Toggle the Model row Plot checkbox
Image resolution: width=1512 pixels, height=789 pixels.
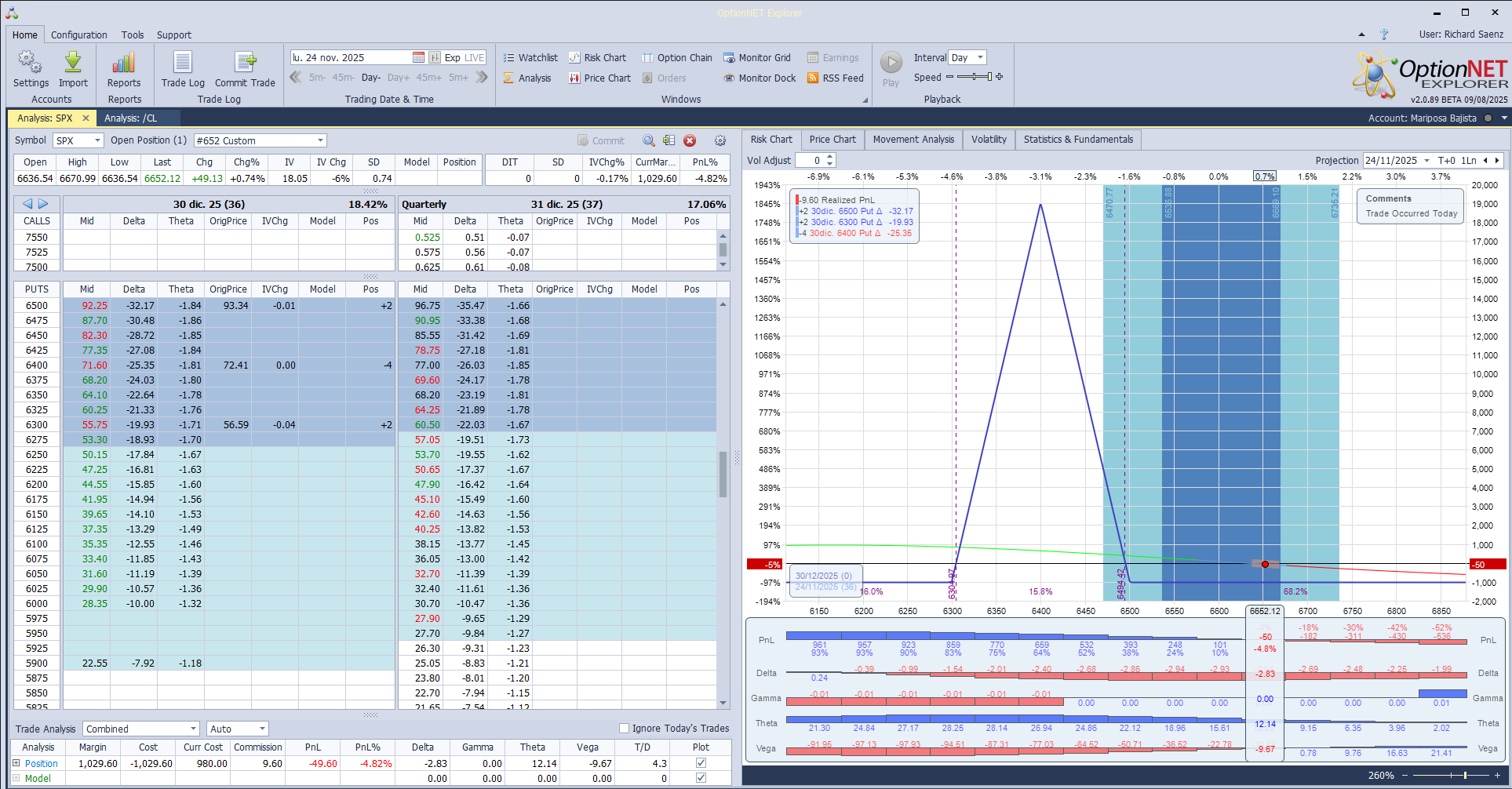(701, 778)
